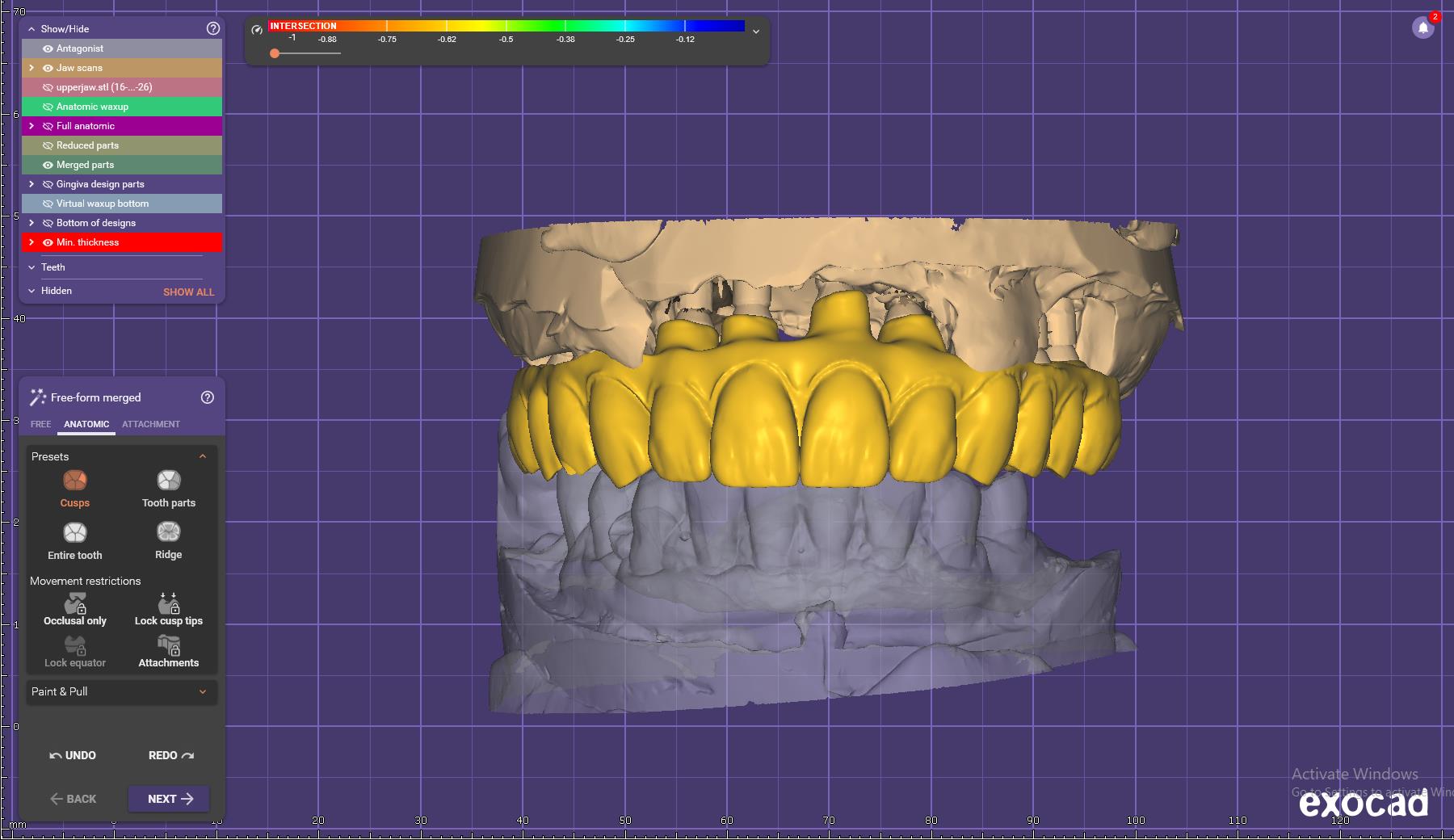Click the intersection scale slider handle

[275, 53]
